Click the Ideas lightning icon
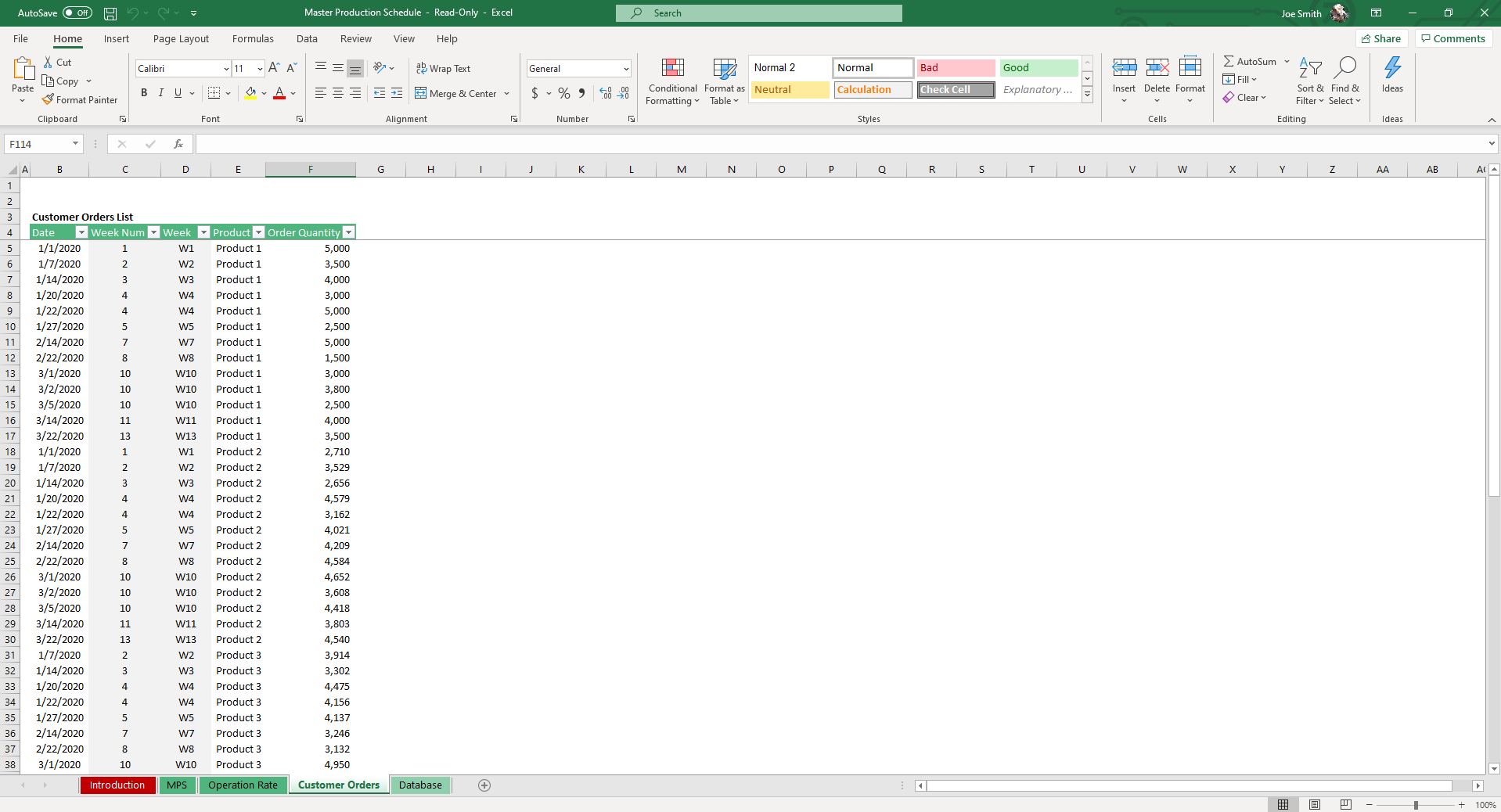Screen dimensions: 1501x812 (1393, 68)
